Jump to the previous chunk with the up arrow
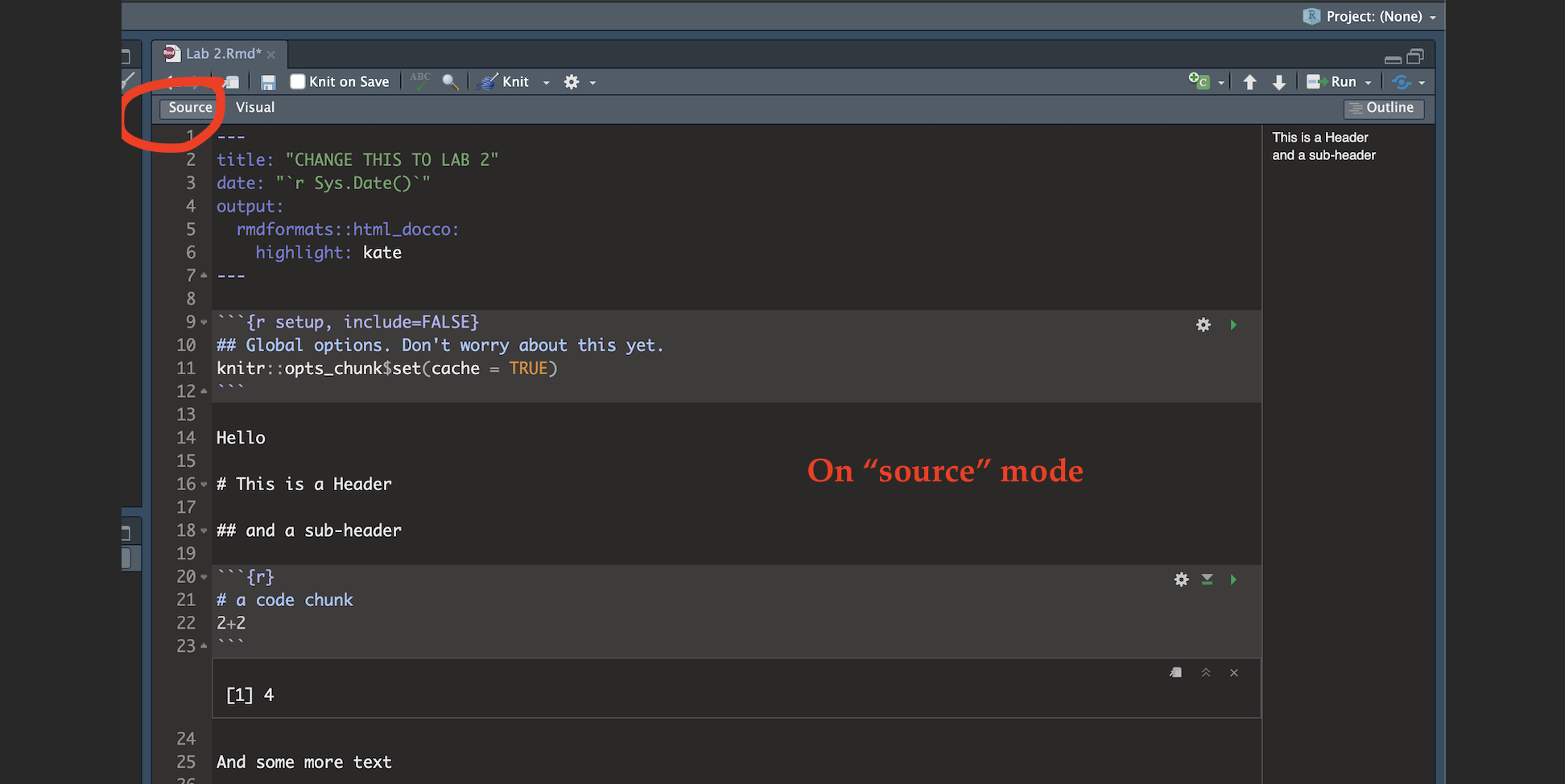This screenshot has height=784, width=1565. click(x=1249, y=82)
